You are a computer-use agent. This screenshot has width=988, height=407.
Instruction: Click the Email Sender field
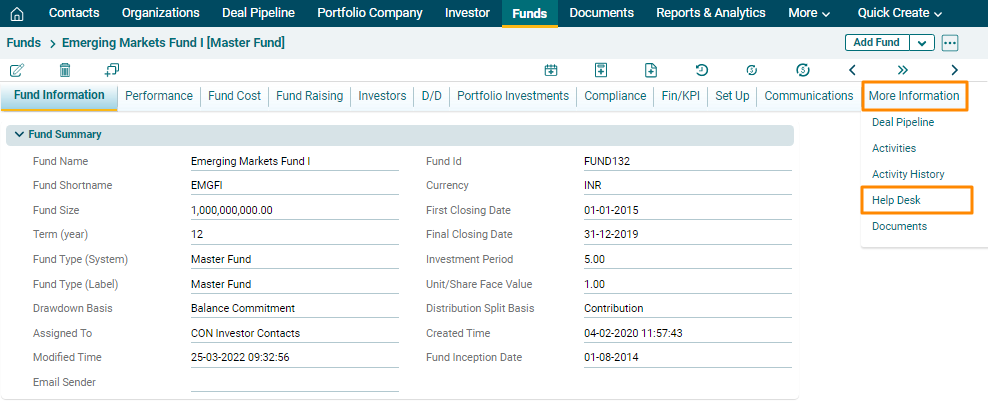click(x=294, y=382)
